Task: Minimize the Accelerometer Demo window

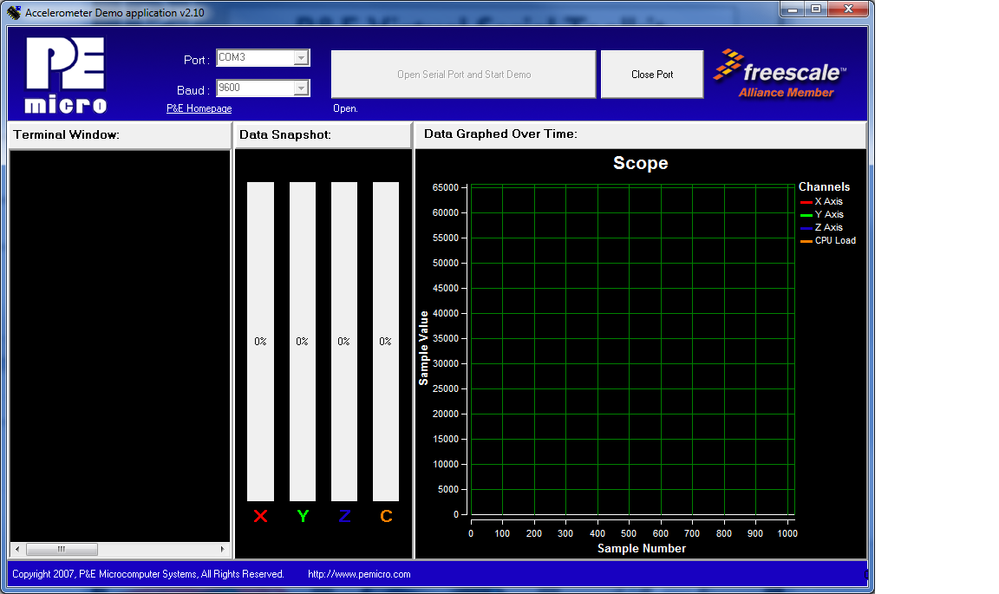Action: 793,10
